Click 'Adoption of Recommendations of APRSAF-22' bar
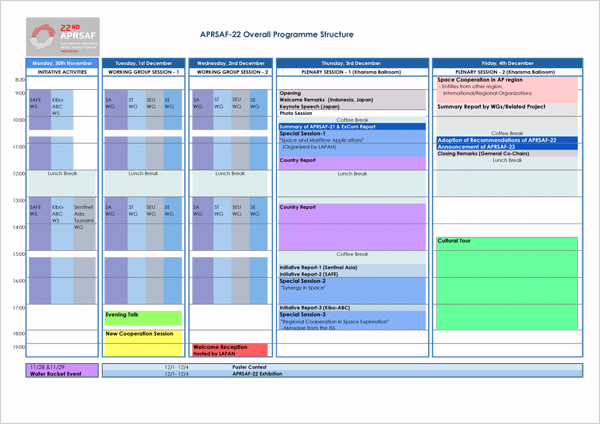Viewport: 600px width, 424px height. (507, 140)
